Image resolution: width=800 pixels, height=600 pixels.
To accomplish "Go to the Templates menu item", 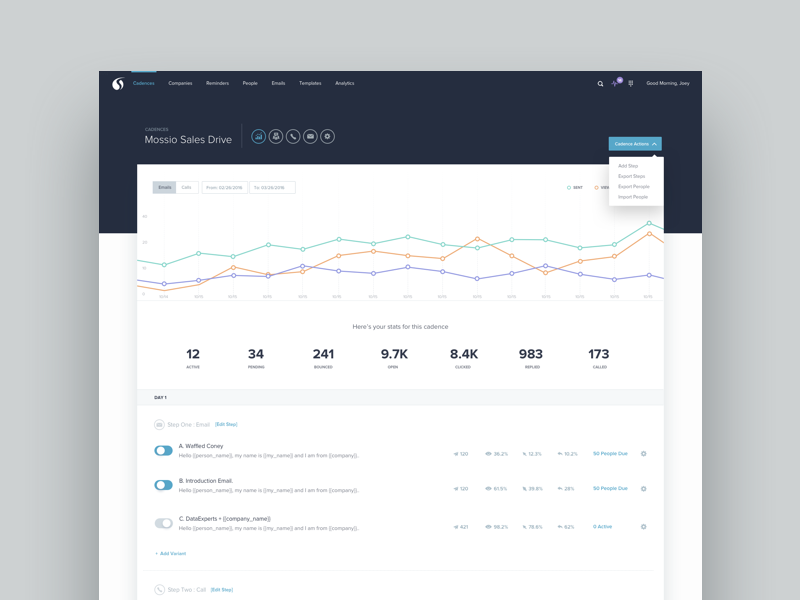I will pyautogui.click(x=311, y=84).
